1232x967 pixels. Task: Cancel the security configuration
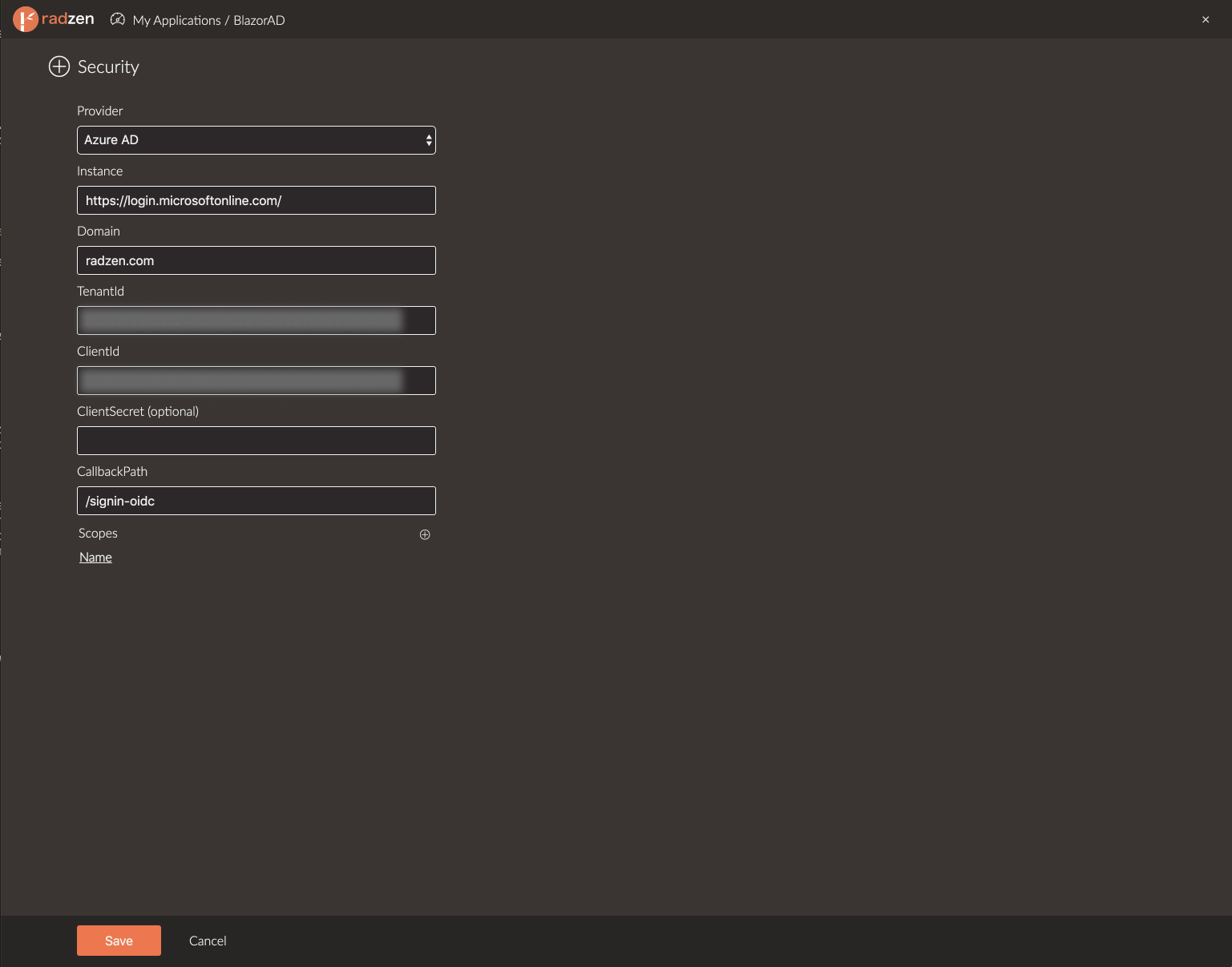[x=208, y=941]
